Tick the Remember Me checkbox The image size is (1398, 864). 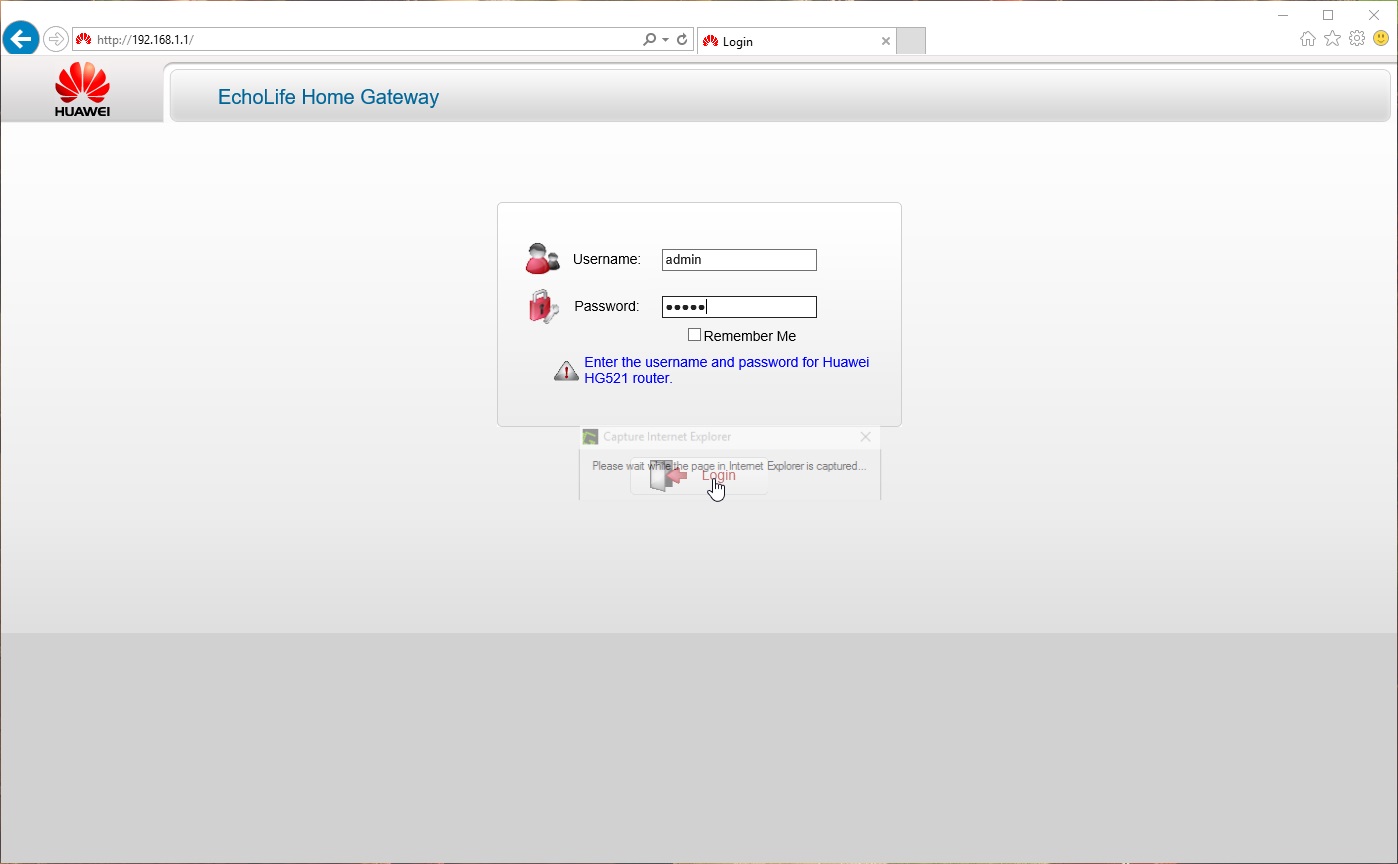pyautogui.click(x=694, y=335)
